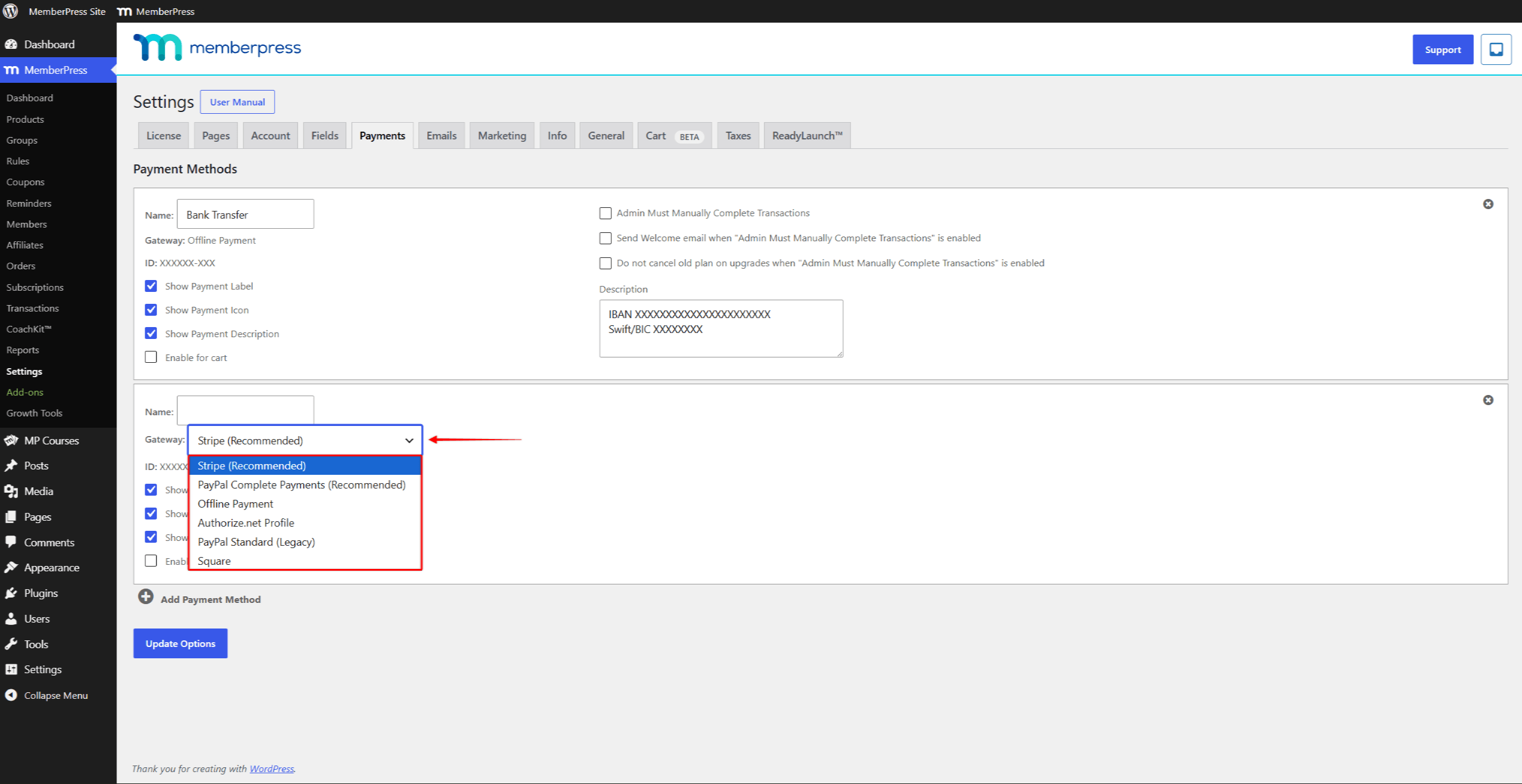Open the Cart BETA tab
The width and height of the screenshot is (1522, 784).
[675, 135]
